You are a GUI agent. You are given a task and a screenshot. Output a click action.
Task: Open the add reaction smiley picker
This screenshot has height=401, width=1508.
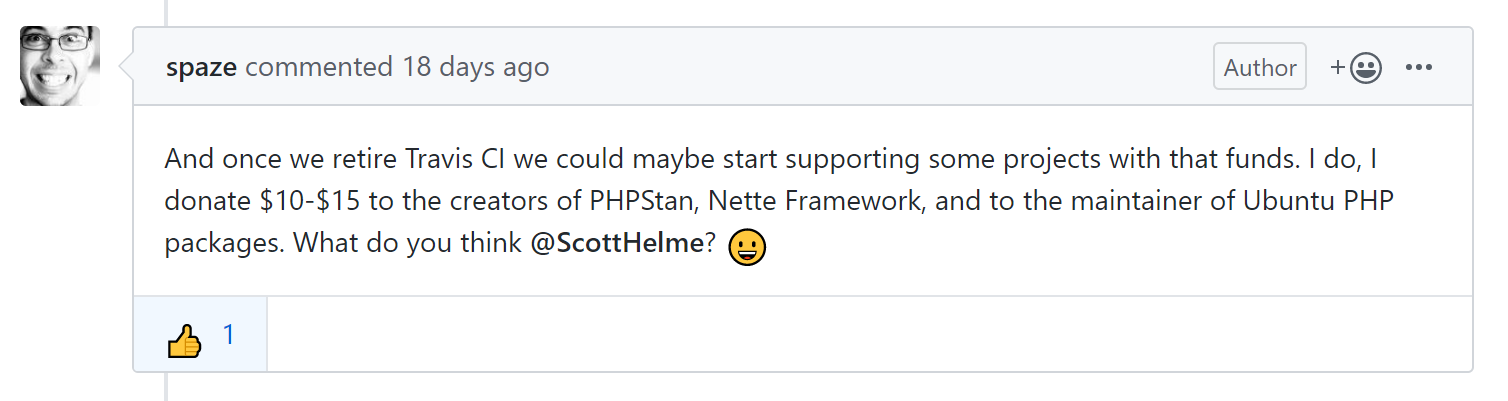pyautogui.click(x=1365, y=68)
